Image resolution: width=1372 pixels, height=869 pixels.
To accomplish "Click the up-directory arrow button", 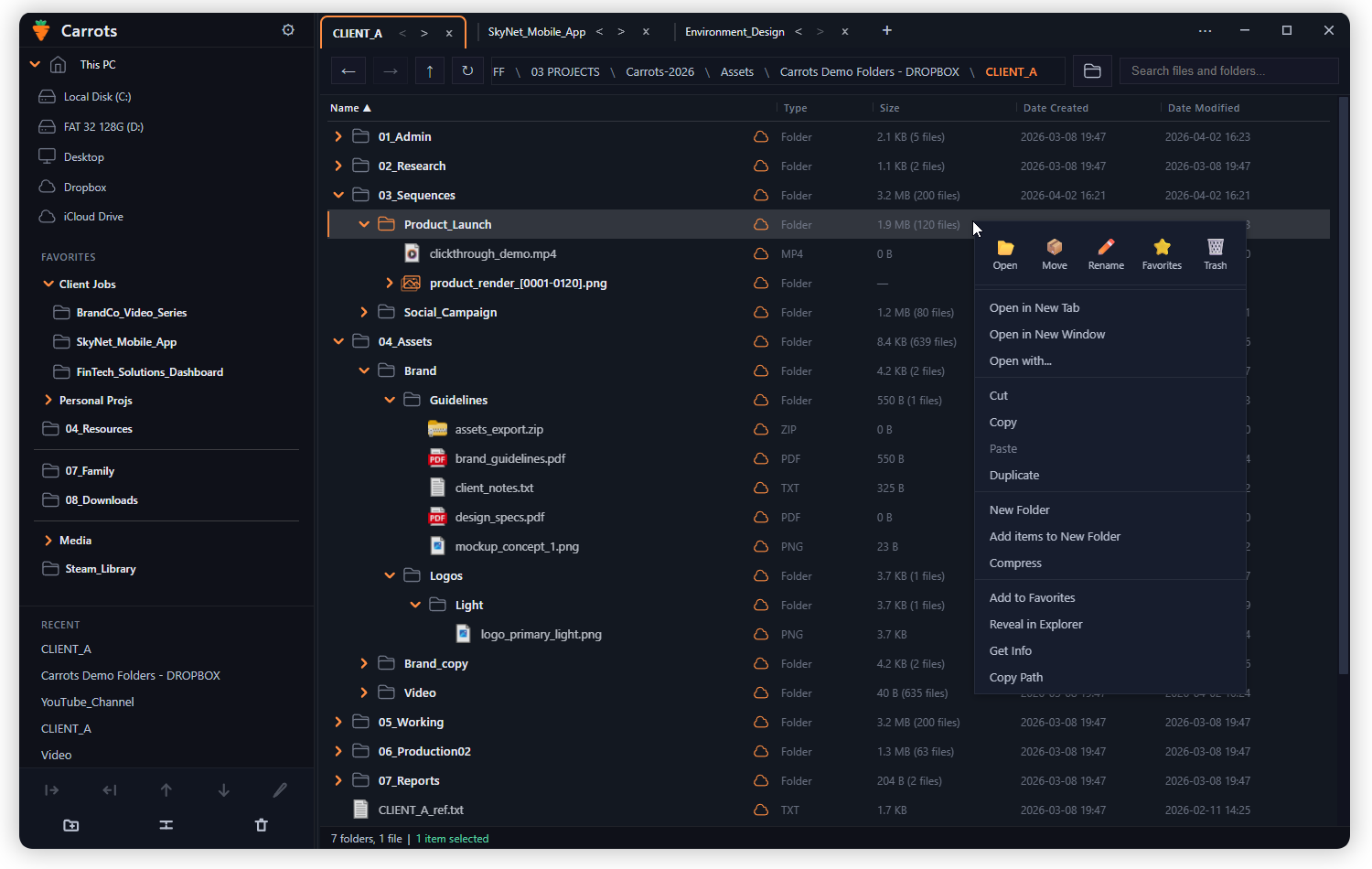I will click(429, 71).
